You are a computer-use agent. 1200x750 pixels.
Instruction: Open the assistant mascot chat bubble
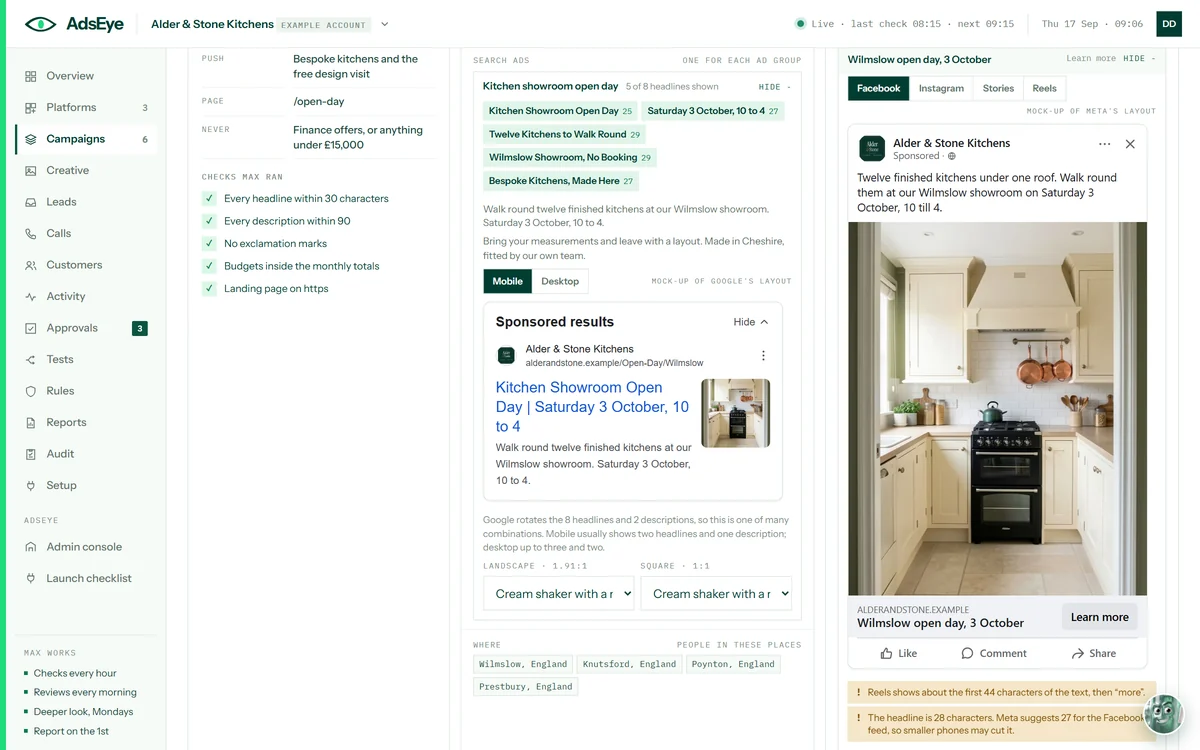pyautogui.click(x=1163, y=714)
